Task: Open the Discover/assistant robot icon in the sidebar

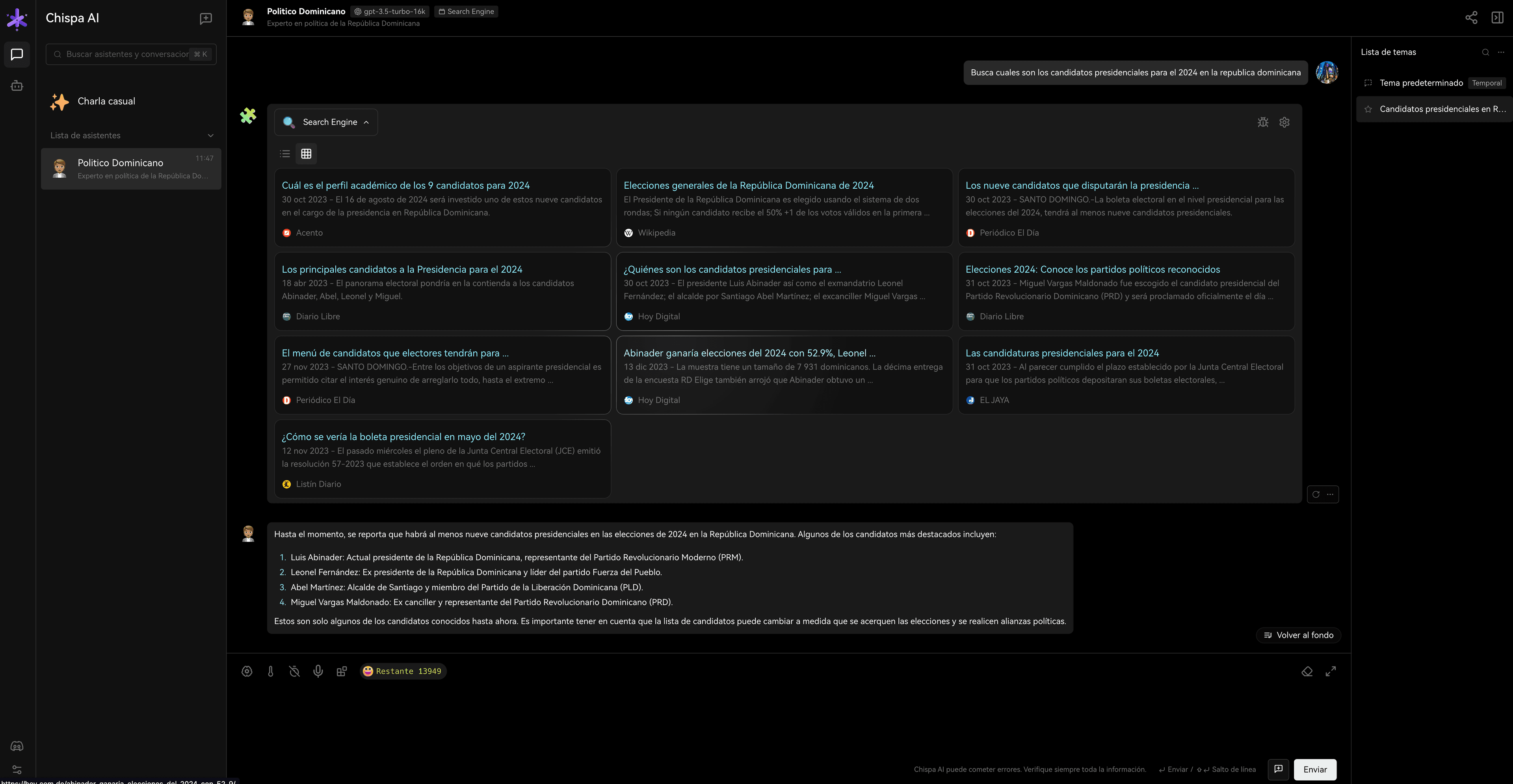Action: [17, 85]
